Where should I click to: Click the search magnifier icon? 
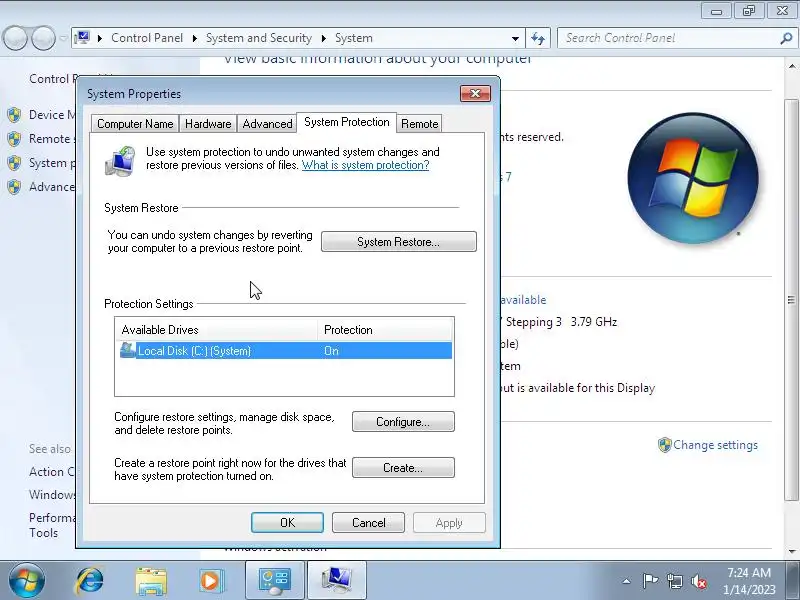coord(786,38)
